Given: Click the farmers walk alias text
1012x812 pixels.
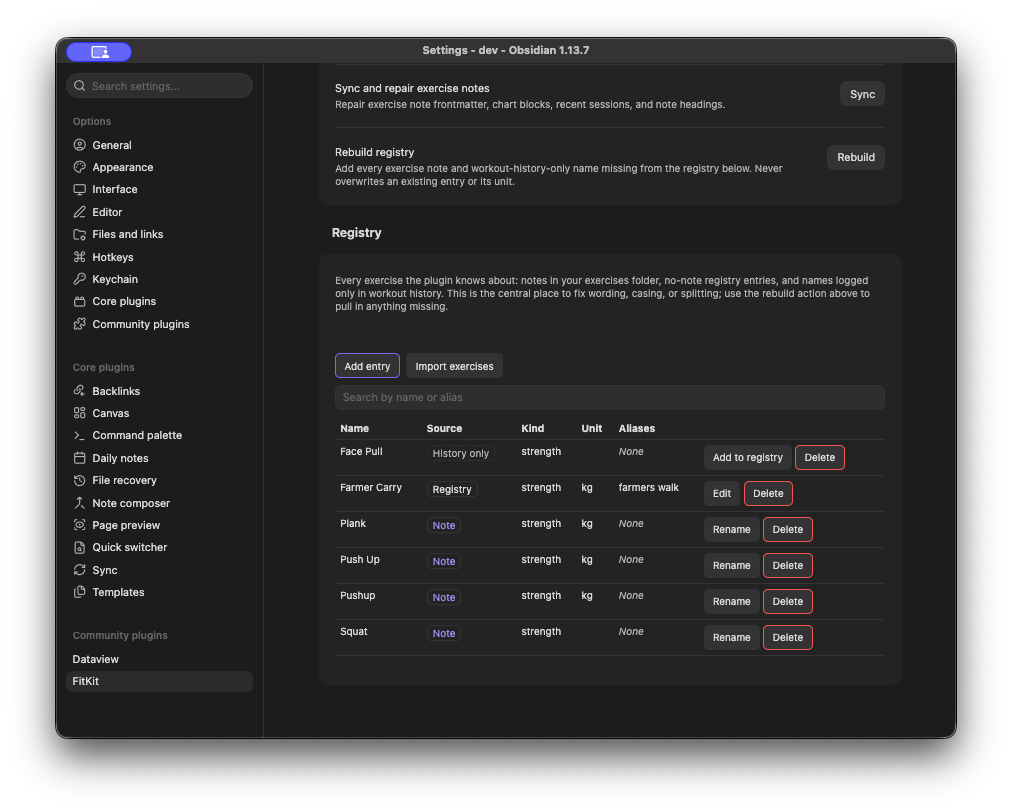Looking at the screenshot, I should (649, 487).
